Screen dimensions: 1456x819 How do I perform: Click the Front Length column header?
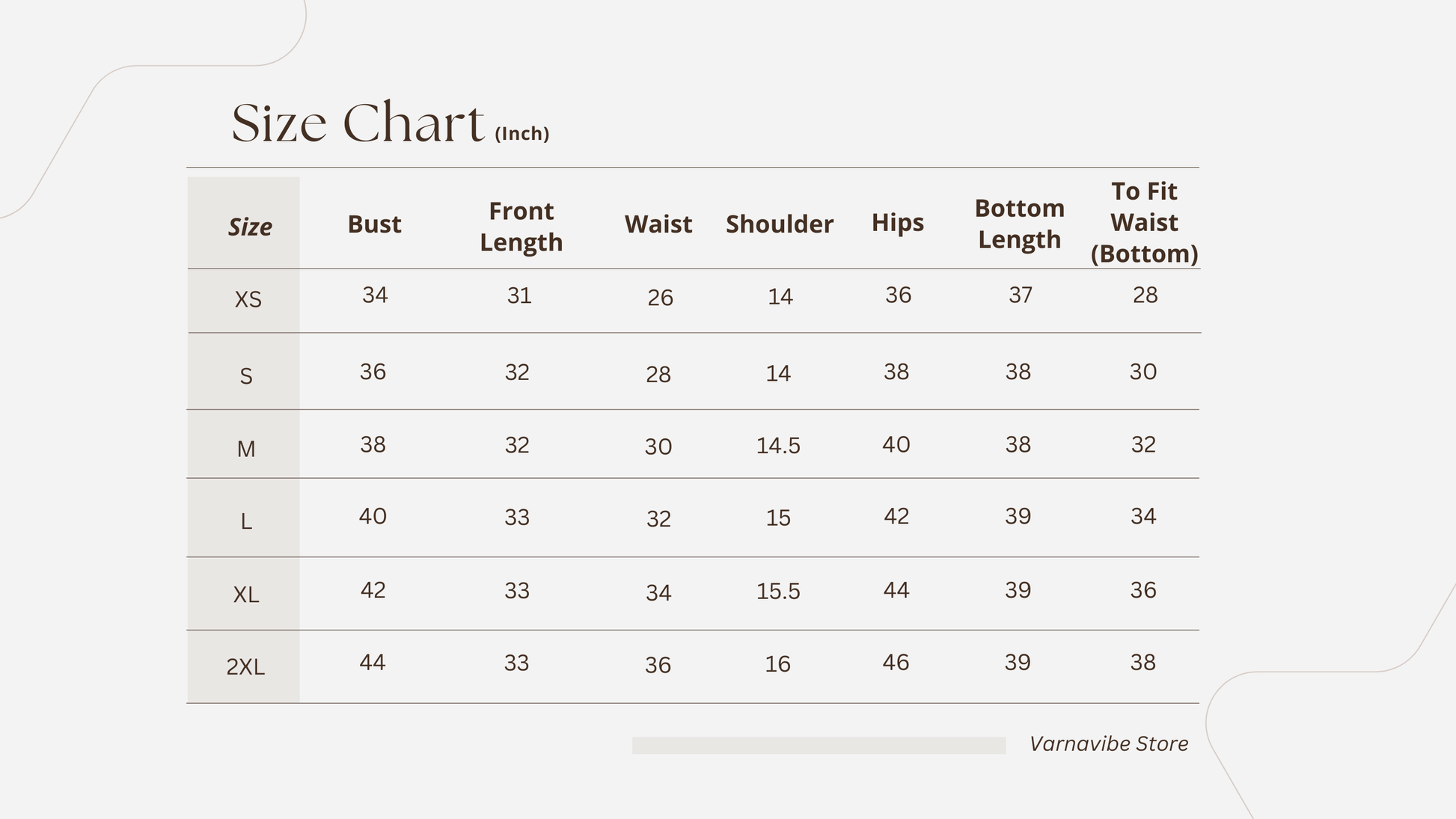[521, 227]
